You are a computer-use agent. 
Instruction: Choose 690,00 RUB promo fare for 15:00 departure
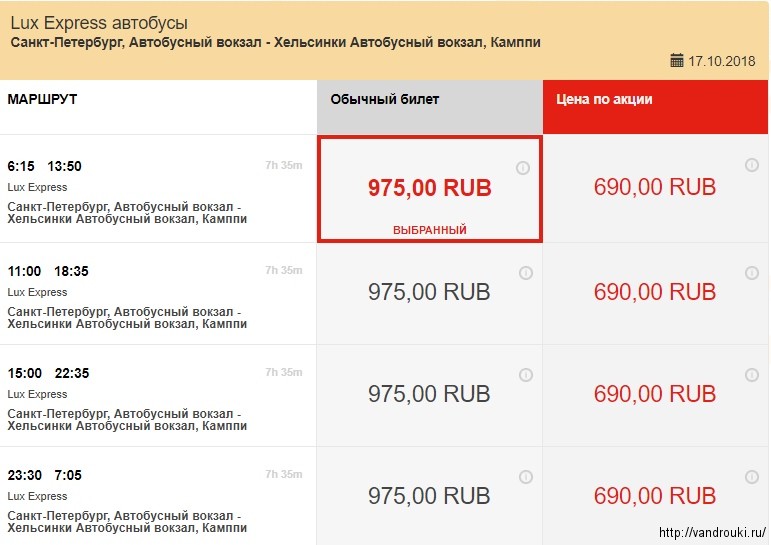click(x=655, y=394)
